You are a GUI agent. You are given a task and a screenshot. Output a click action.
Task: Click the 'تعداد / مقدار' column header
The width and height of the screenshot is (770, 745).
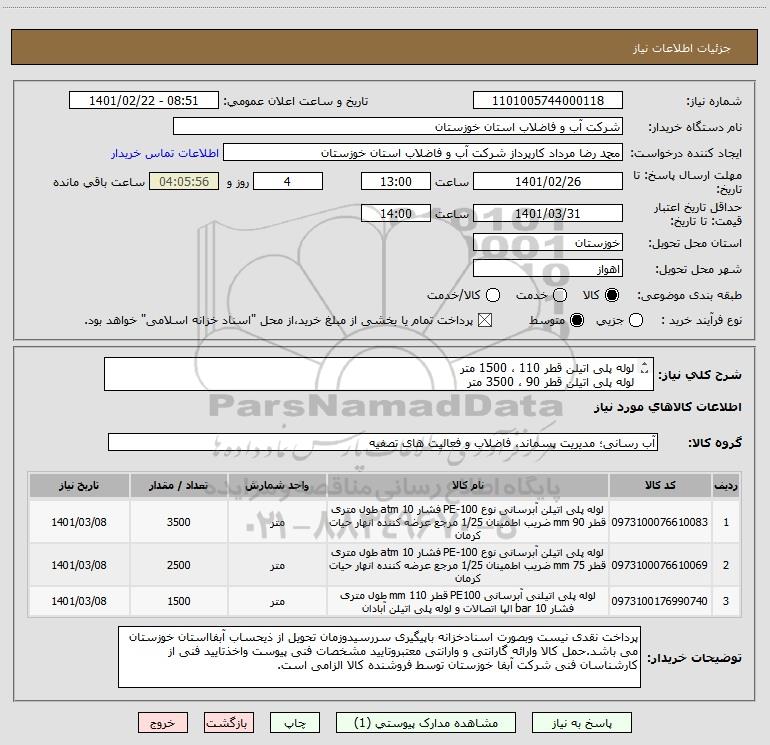pos(178,485)
